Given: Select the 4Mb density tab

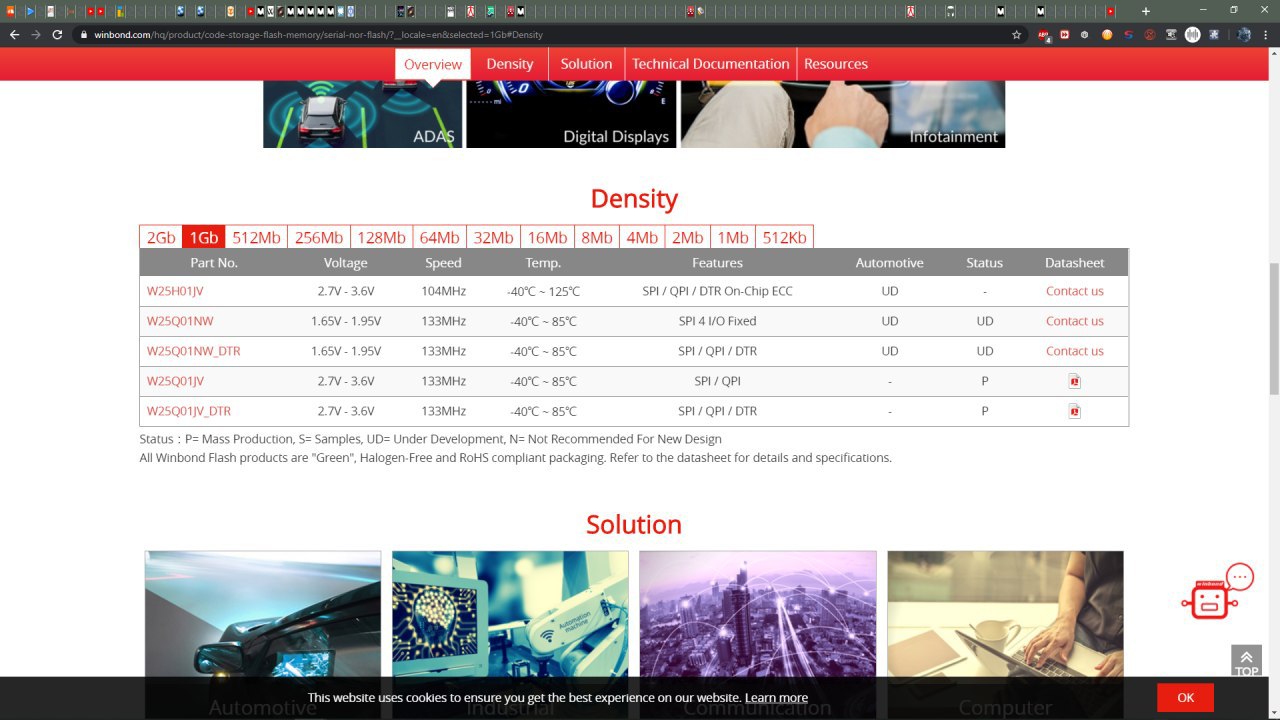Looking at the screenshot, I should click(642, 237).
